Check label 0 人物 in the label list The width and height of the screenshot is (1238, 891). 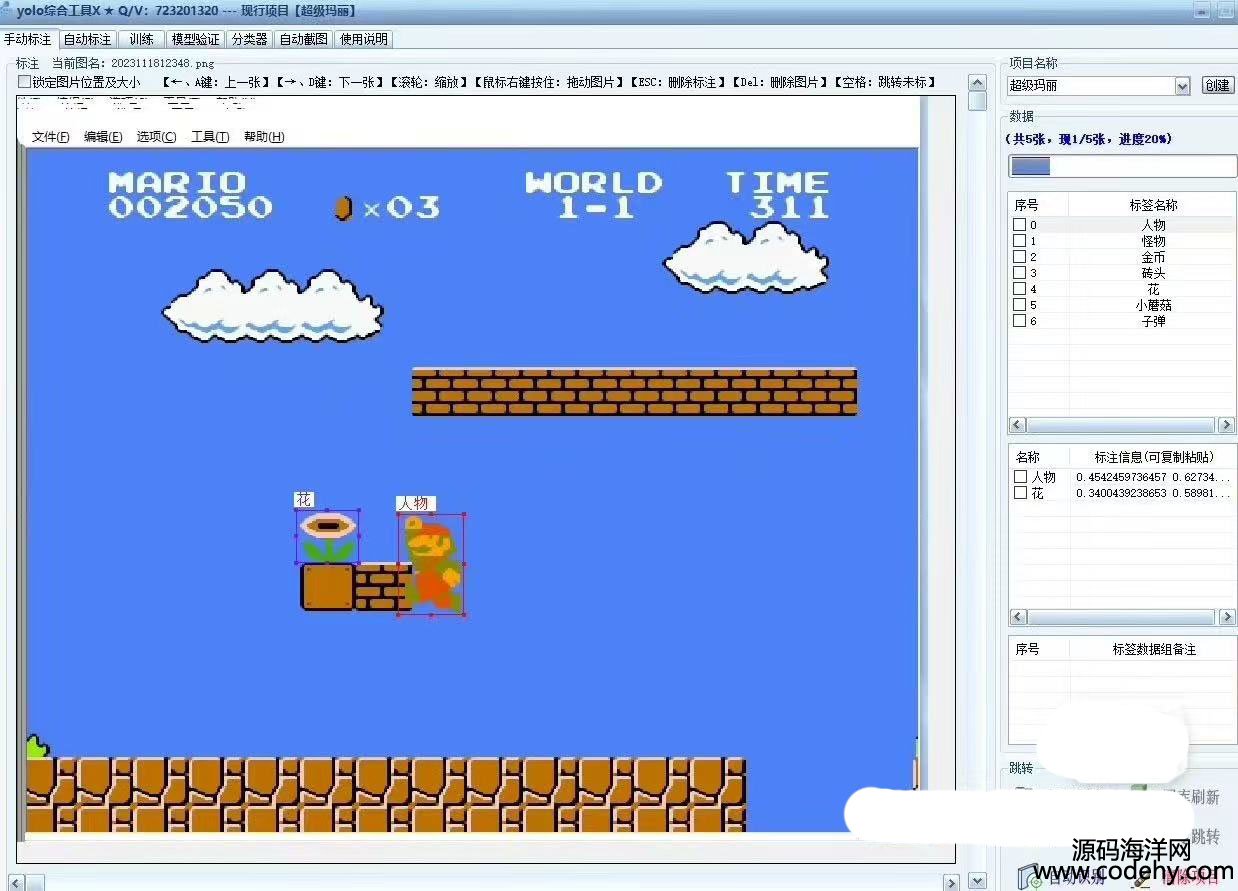[x=1019, y=225]
